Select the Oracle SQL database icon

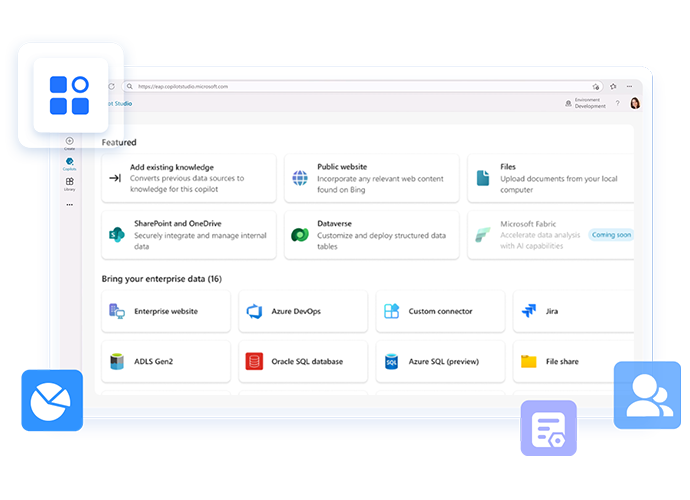(x=254, y=361)
